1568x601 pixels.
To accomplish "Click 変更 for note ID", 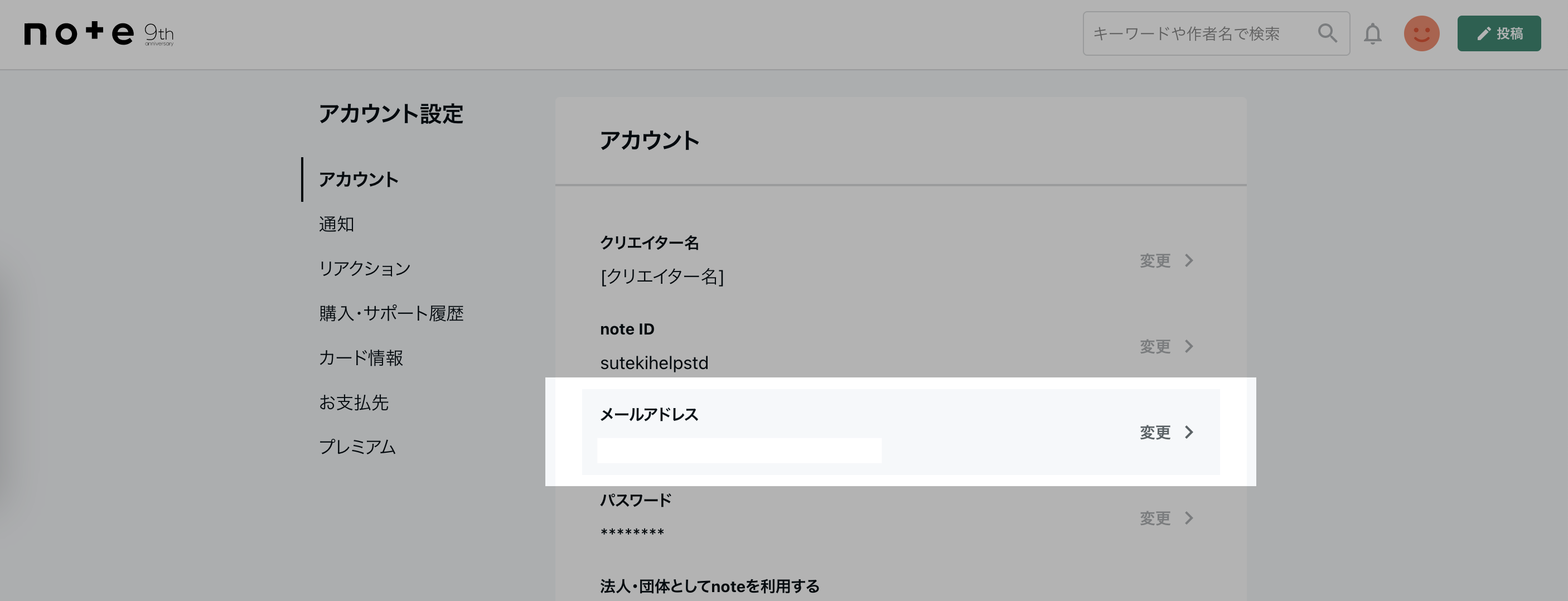I will (1155, 346).
